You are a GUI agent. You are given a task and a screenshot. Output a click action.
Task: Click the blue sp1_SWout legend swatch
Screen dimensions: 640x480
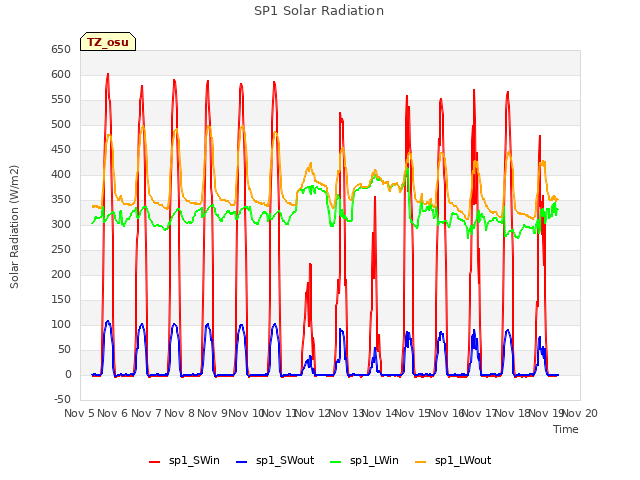tap(242, 461)
